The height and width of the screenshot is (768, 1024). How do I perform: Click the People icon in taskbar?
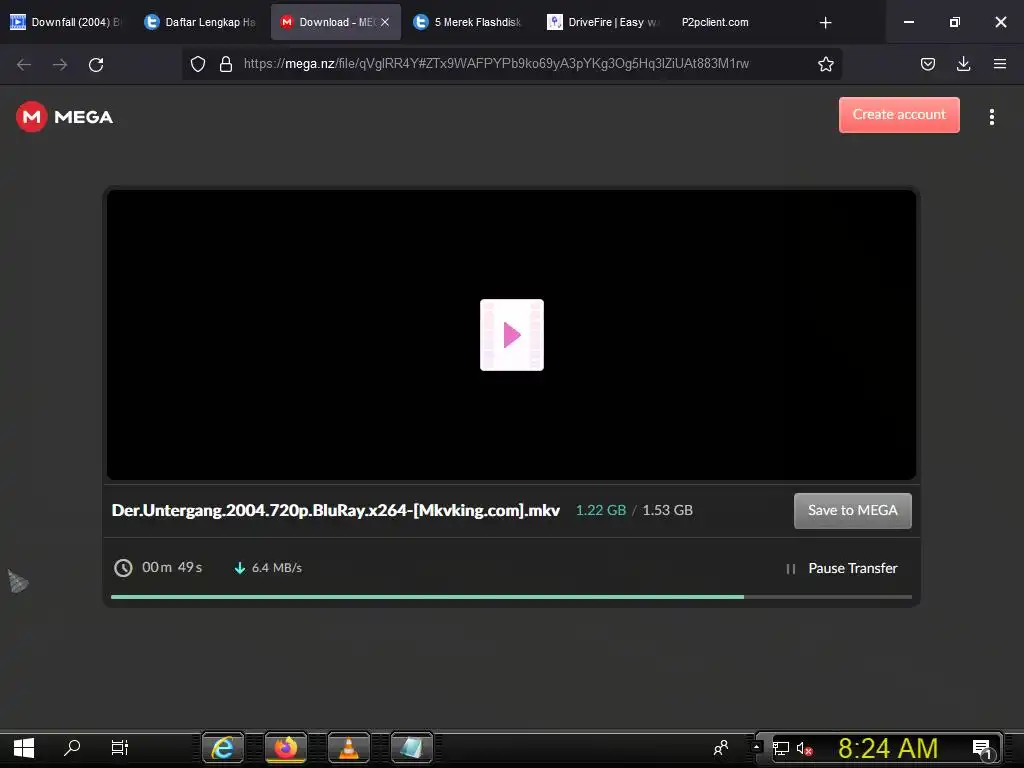tap(721, 748)
